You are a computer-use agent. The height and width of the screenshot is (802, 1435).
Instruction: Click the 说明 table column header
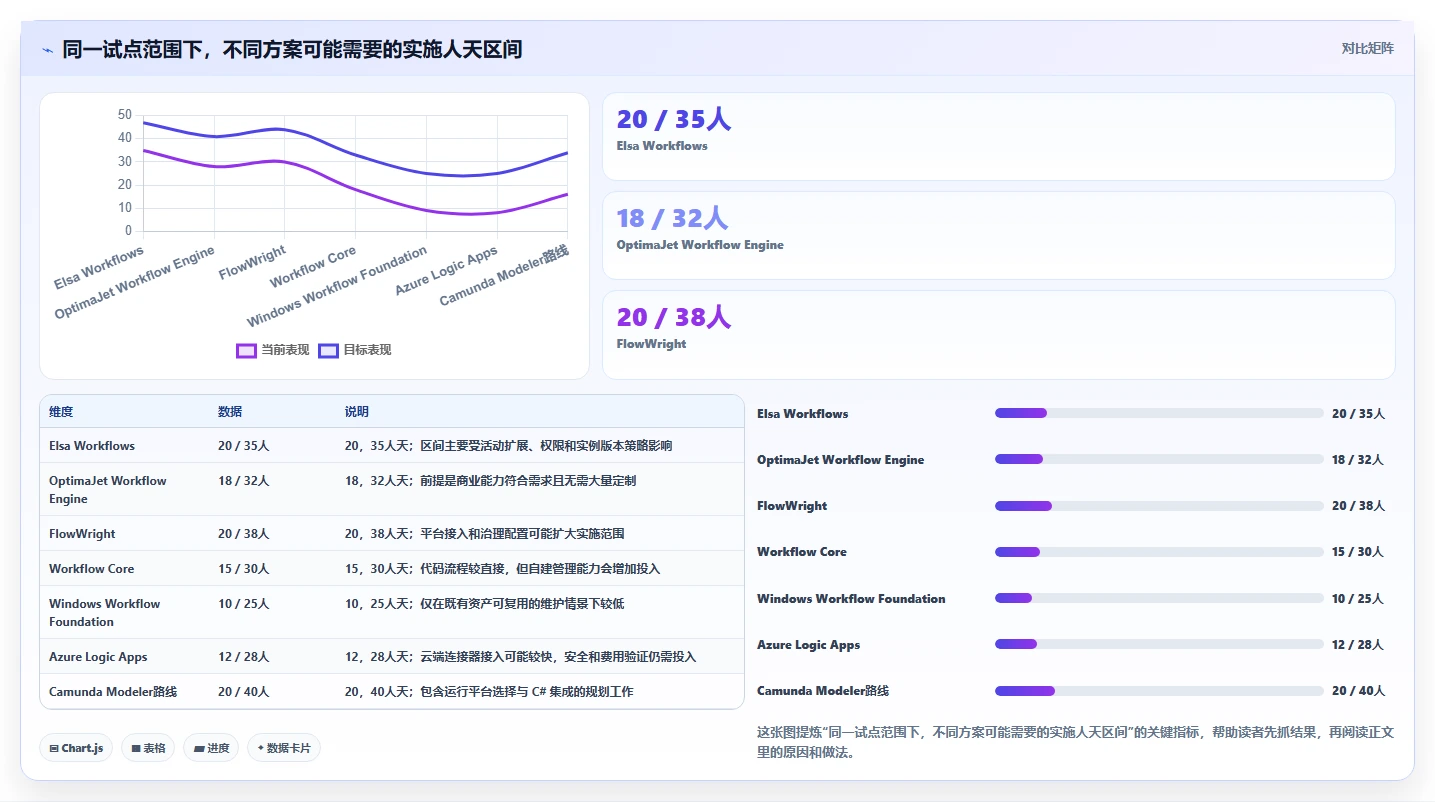357,412
